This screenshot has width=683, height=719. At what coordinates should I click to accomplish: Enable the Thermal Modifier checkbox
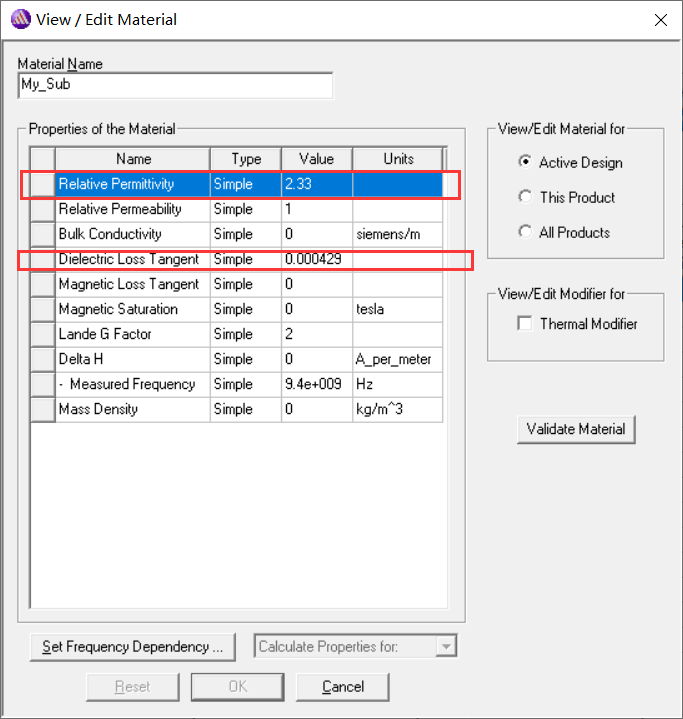[x=524, y=323]
